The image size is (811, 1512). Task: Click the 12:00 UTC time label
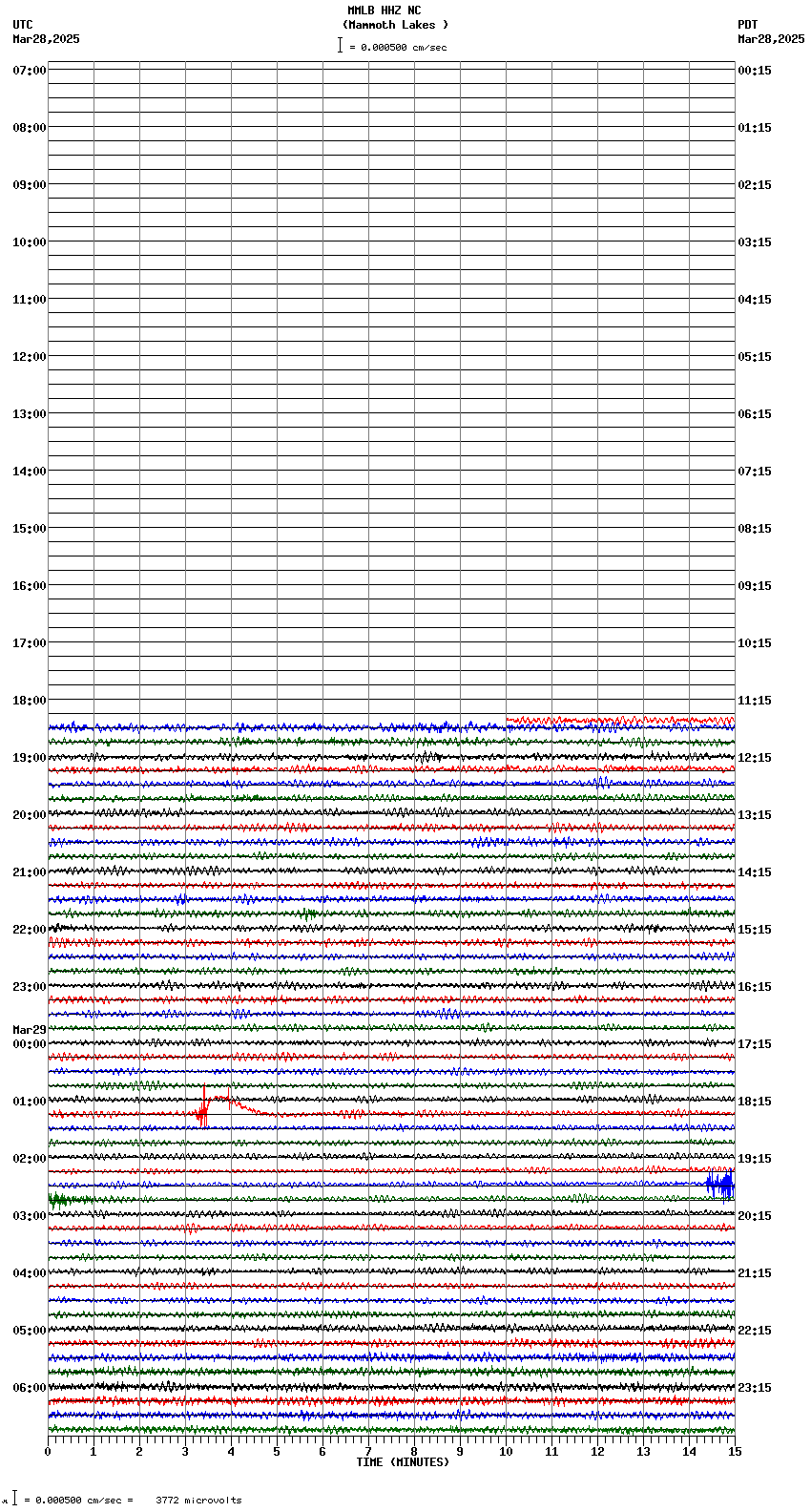click(30, 357)
